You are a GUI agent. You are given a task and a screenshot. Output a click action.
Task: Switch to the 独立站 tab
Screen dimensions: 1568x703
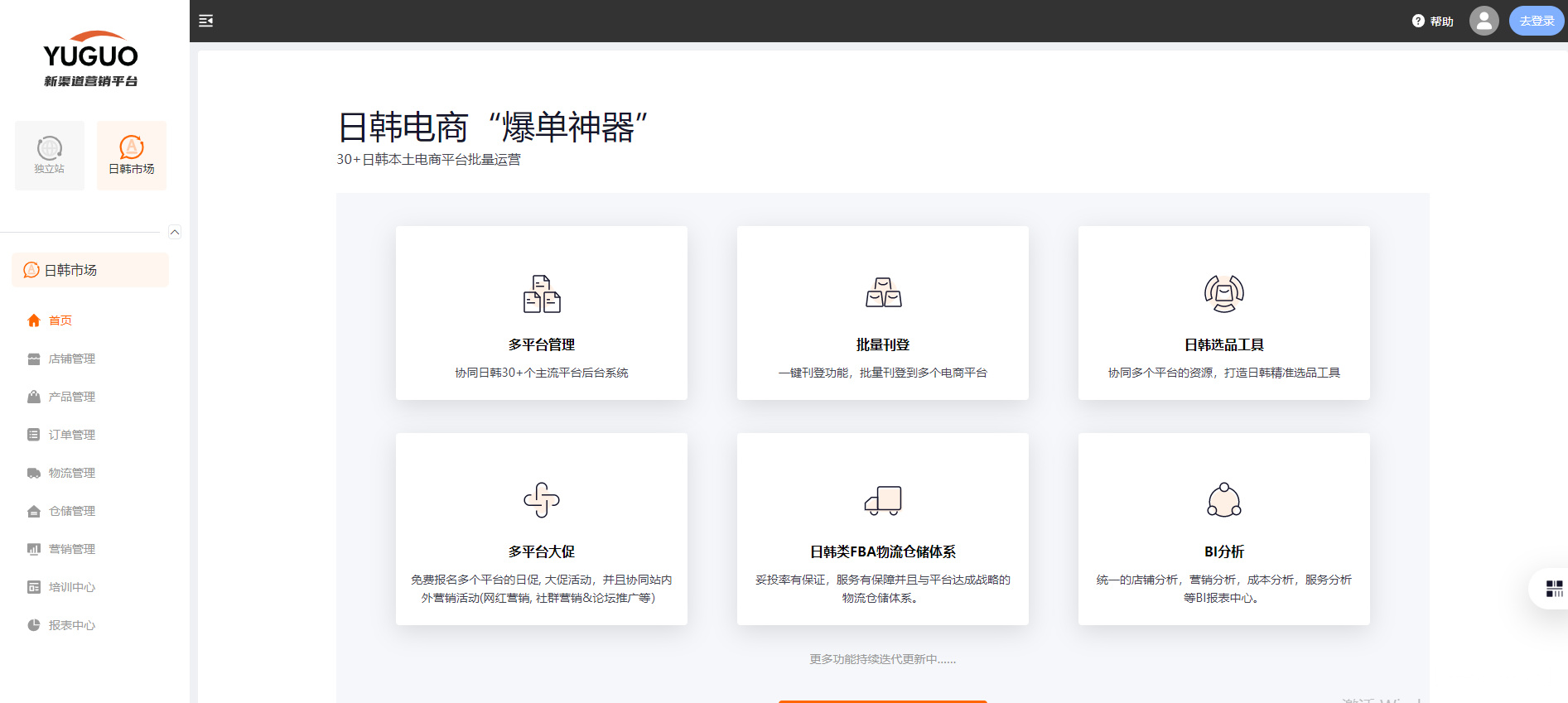50,156
